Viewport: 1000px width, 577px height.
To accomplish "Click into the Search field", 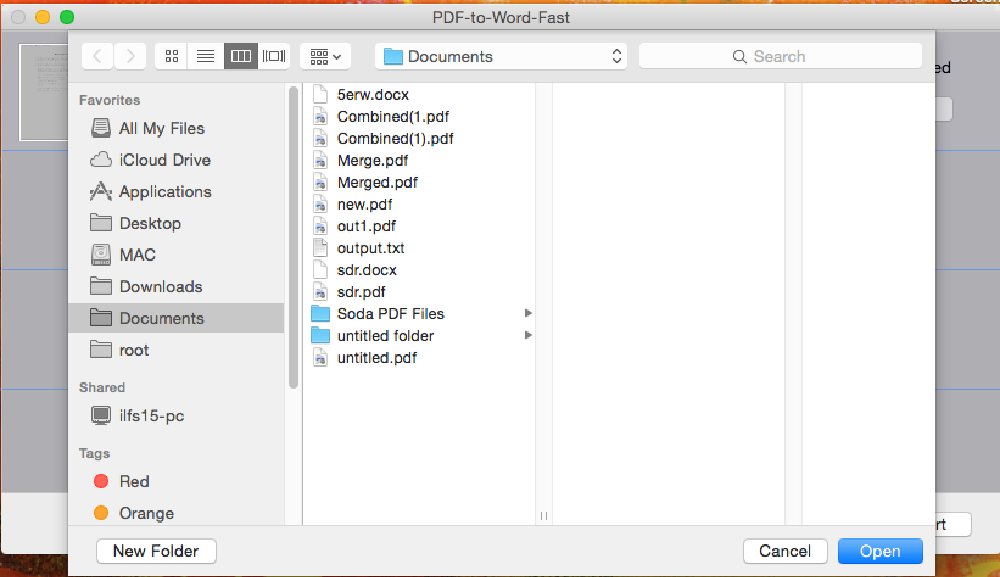I will (x=780, y=56).
